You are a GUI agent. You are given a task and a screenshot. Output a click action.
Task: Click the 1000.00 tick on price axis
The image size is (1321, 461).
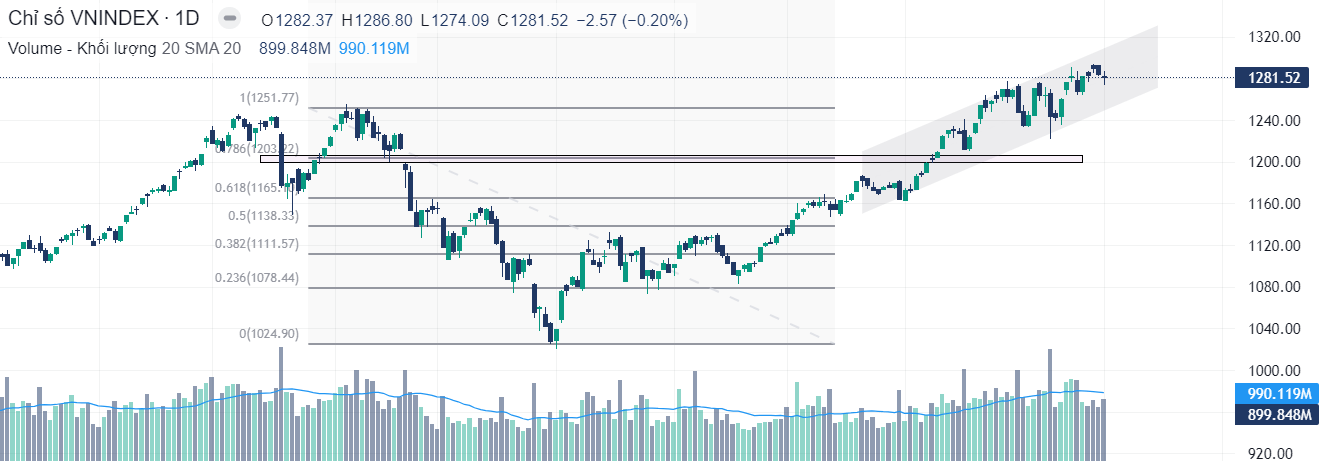[x=1272, y=370]
